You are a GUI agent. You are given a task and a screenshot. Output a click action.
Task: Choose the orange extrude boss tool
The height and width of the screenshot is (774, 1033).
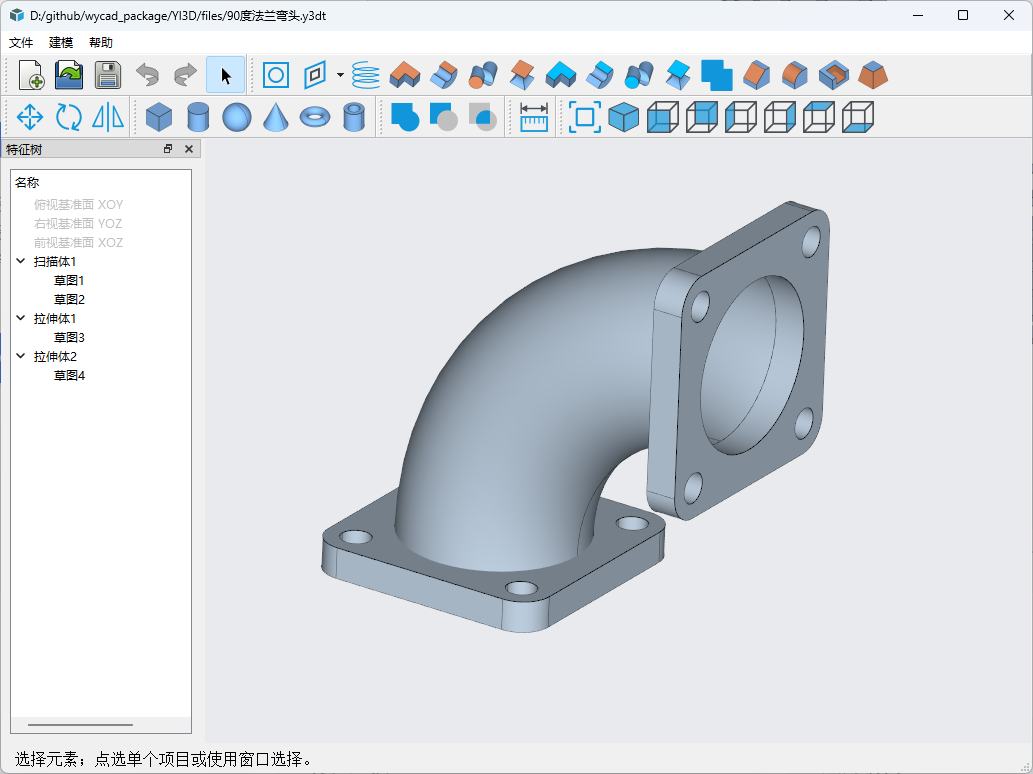[405, 75]
